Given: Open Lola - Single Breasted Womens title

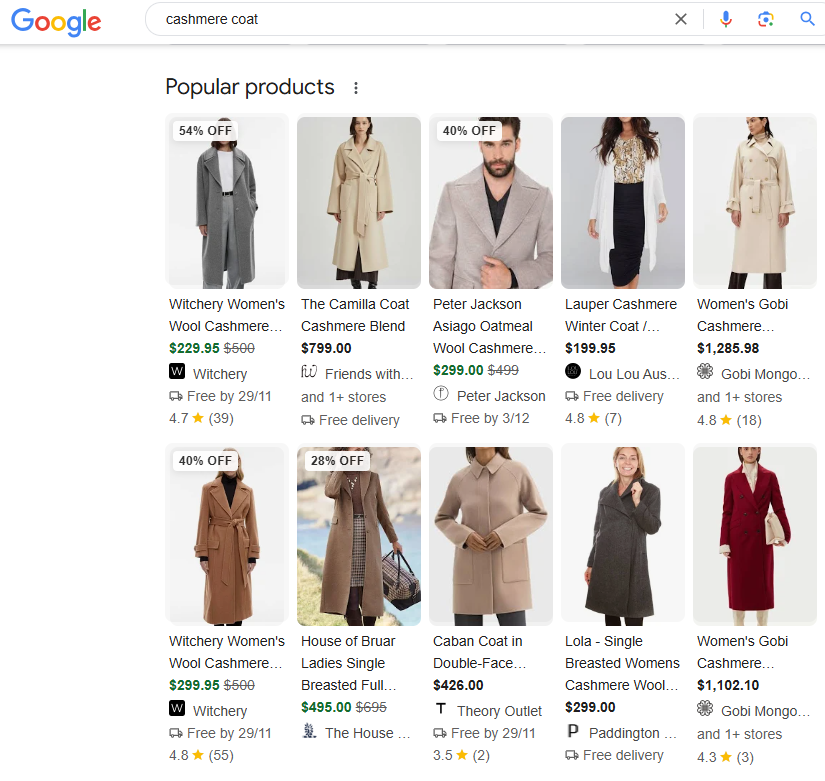Looking at the screenshot, I should 622,663.
